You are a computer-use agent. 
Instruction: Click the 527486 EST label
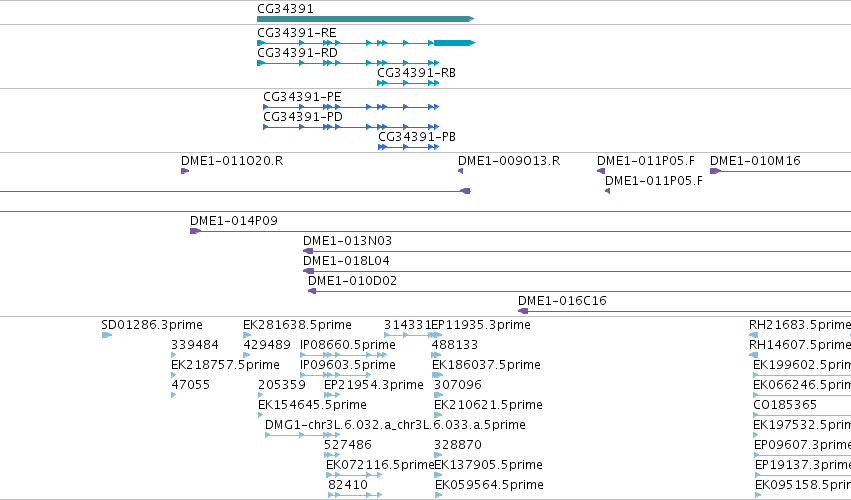pyautogui.click(x=348, y=446)
